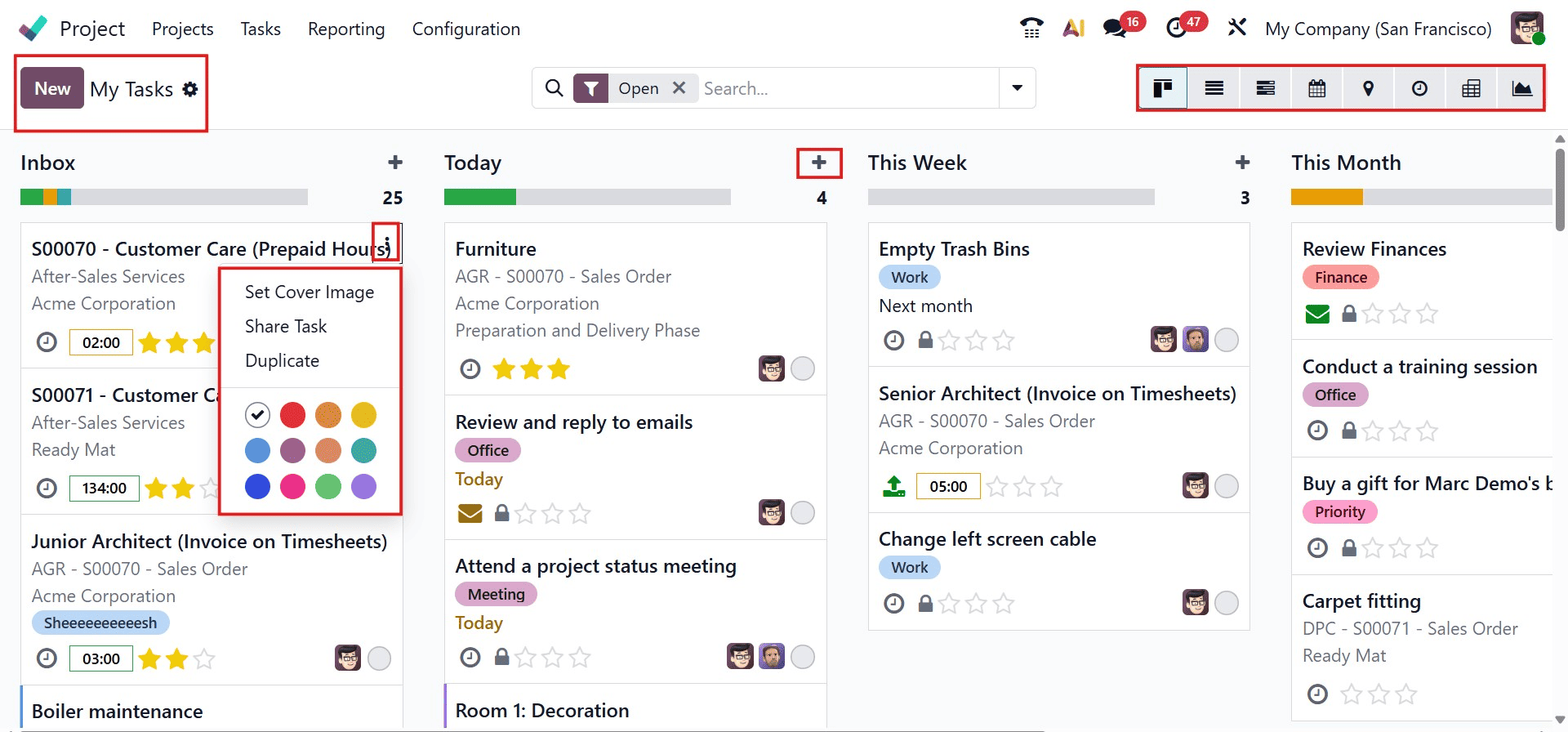The height and width of the screenshot is (732, 1568).
Task: Open the Calendar view
Action: [1316, 87]
